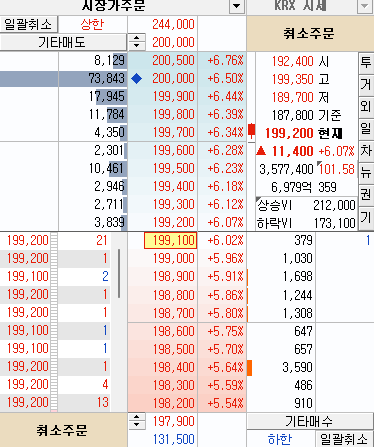This screenshot has height=447, width=374.
Task: Click the 3,590 bid volume
Action: click(297, 367)
